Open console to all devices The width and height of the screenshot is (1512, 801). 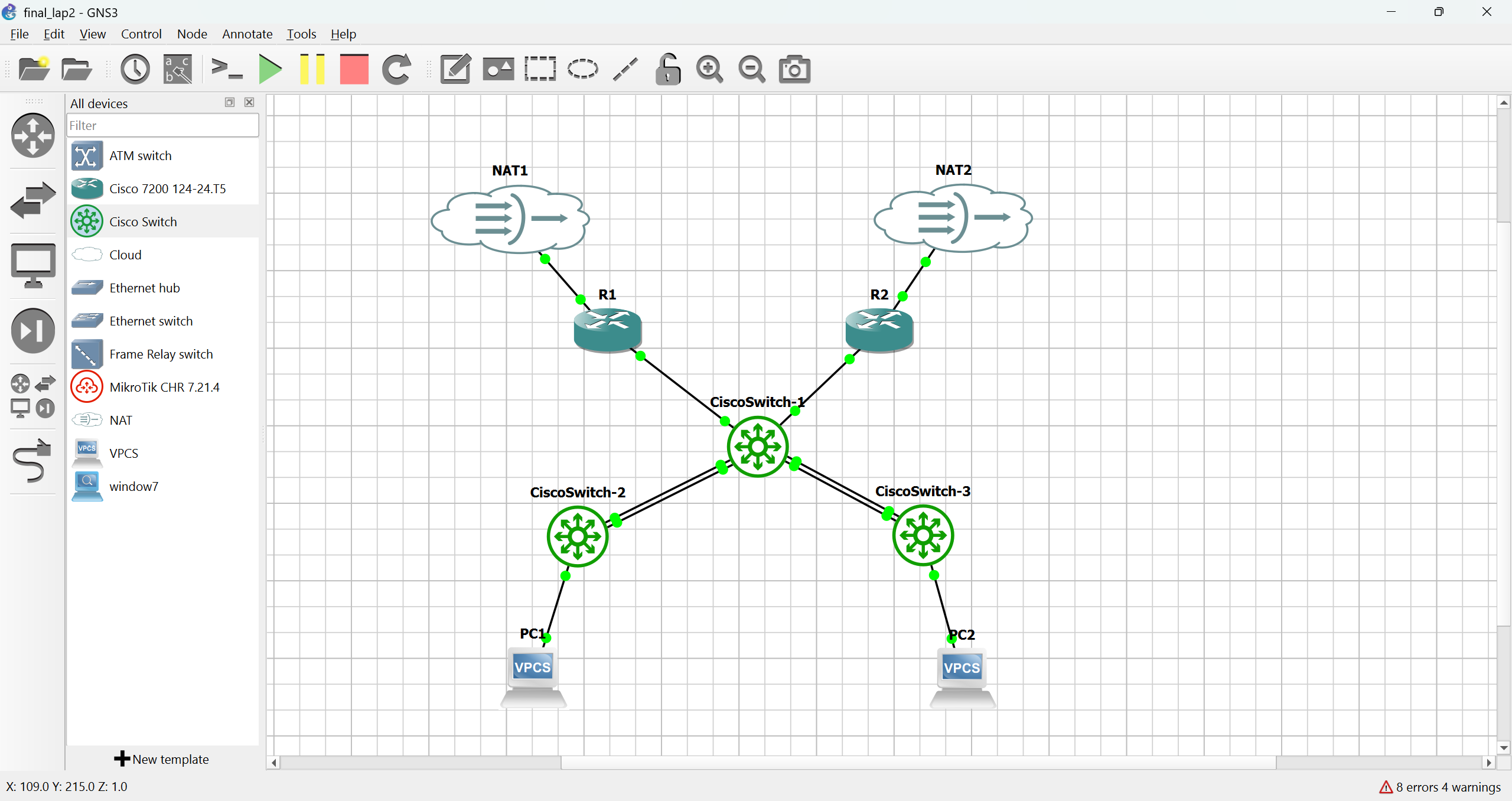(x=227, y=69)
